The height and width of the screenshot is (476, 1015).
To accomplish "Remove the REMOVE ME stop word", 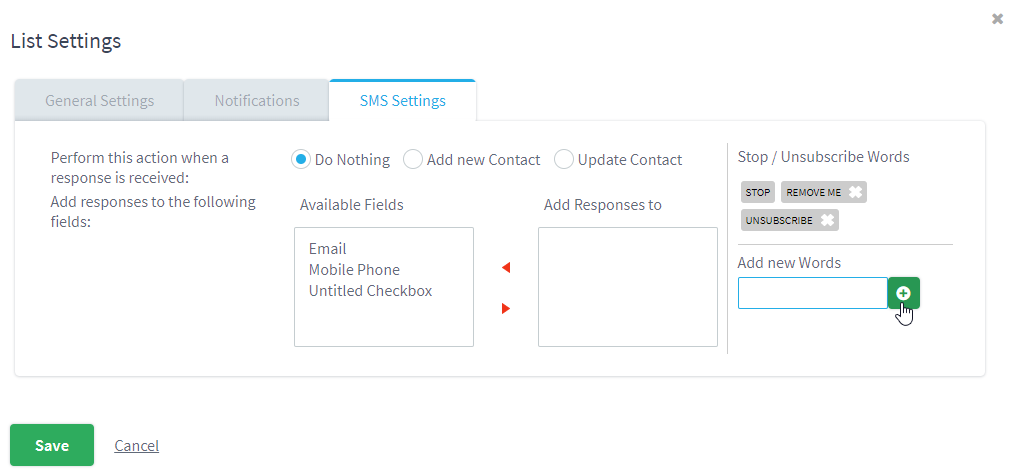I will (x=855, y=192).
